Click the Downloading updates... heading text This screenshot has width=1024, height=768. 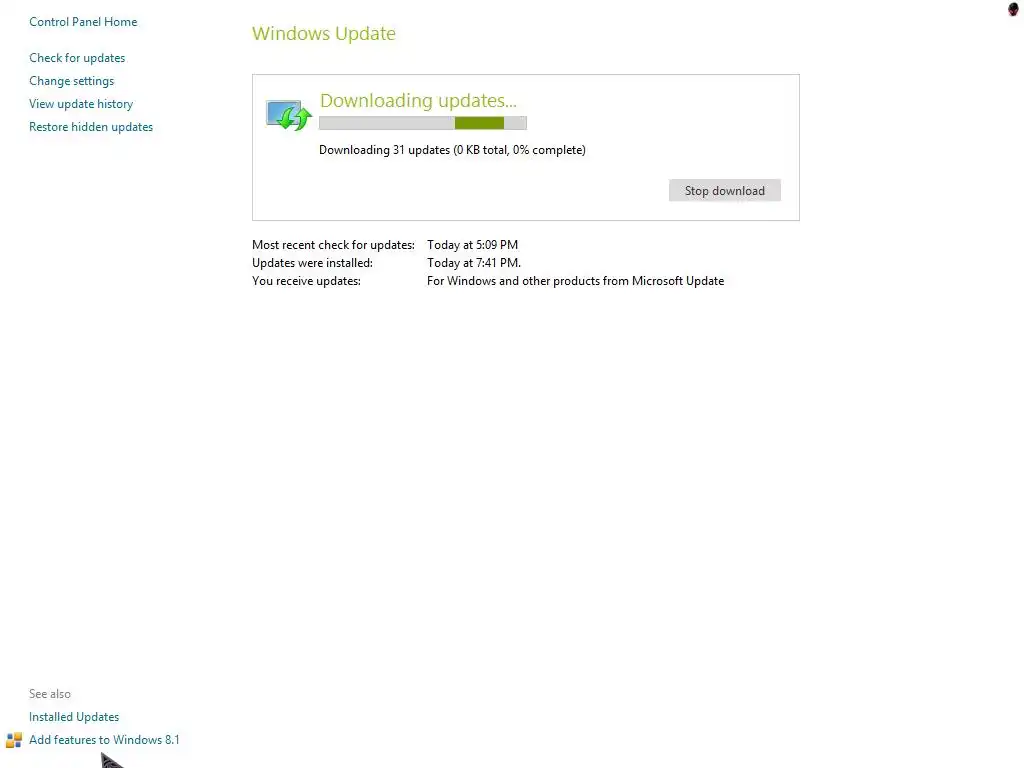click(x=418, y=101)
